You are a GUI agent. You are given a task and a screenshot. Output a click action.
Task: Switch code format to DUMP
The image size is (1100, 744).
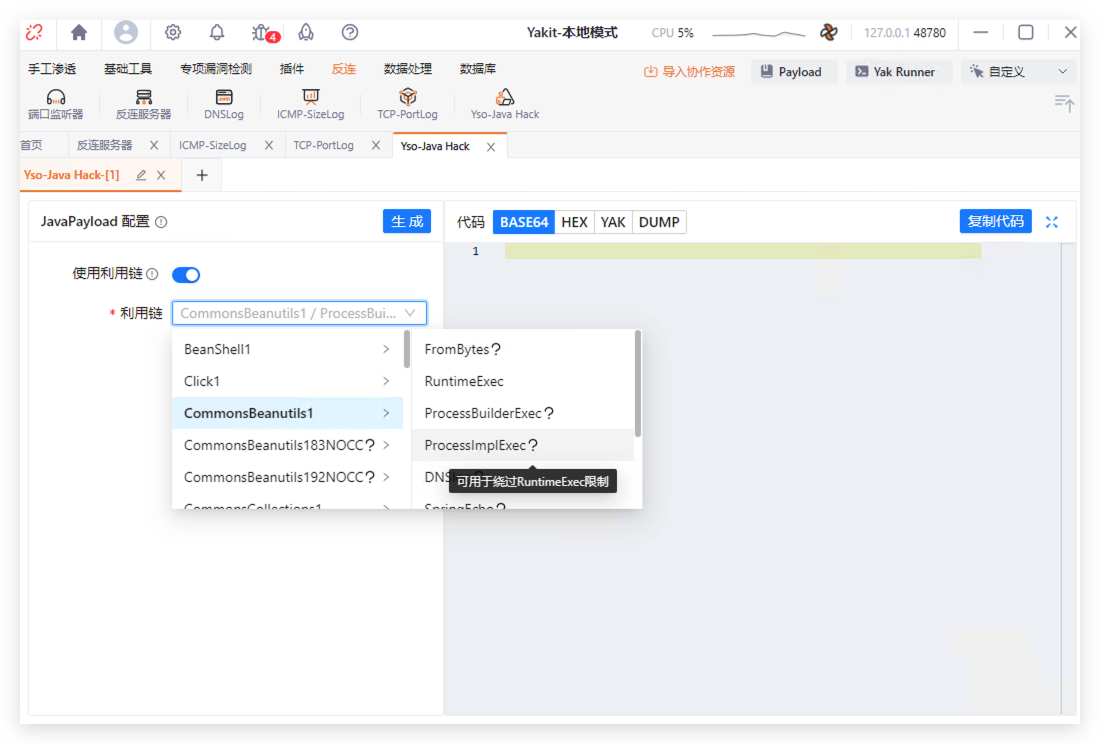click(x=659, y=222)
